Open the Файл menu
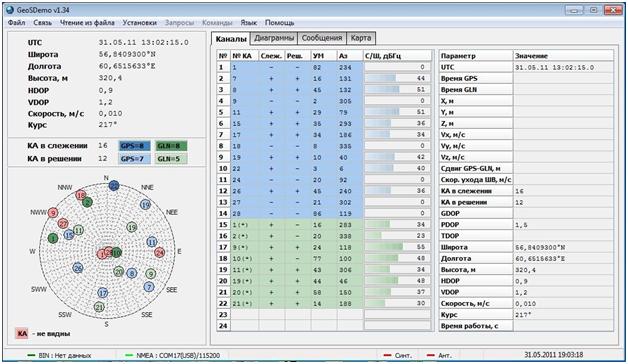 coord(16,23)
